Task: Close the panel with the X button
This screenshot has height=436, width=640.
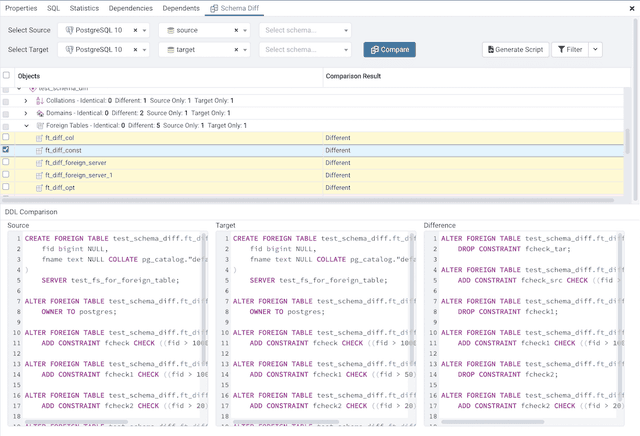Action: pyautogui.click(x=631, y=8)
